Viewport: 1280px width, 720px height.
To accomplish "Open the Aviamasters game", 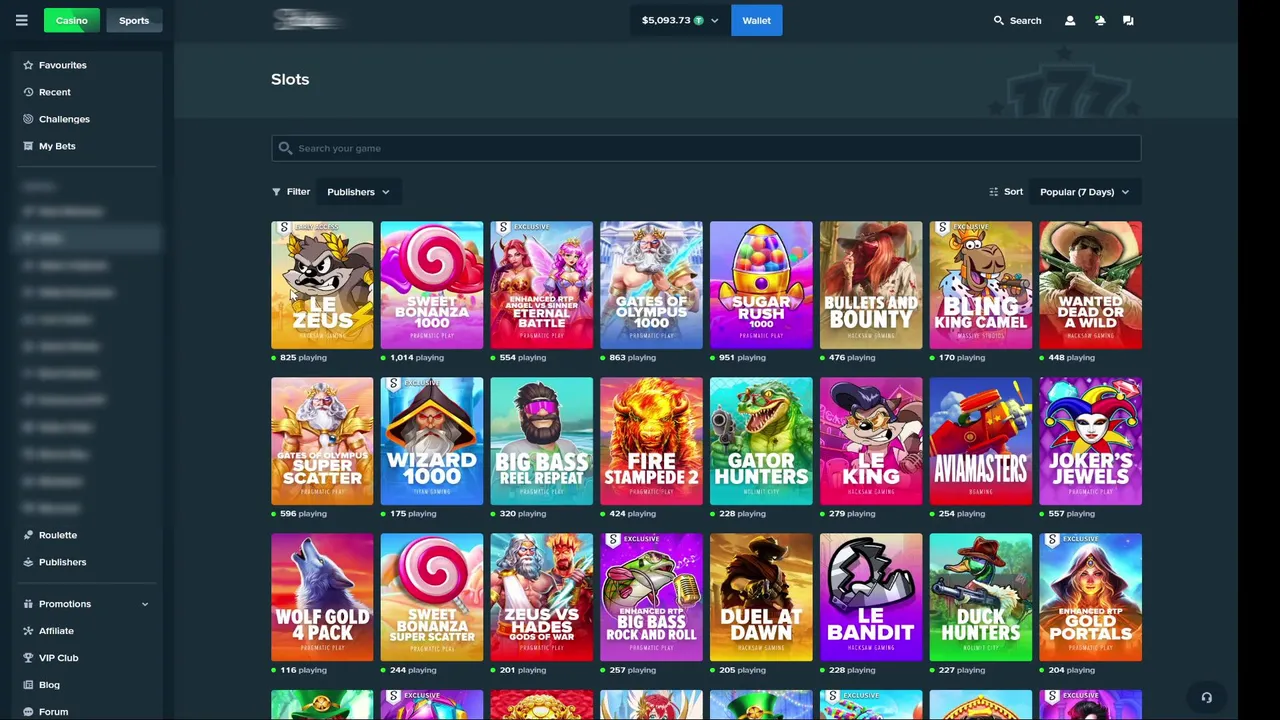I will [x=981, y=441].
